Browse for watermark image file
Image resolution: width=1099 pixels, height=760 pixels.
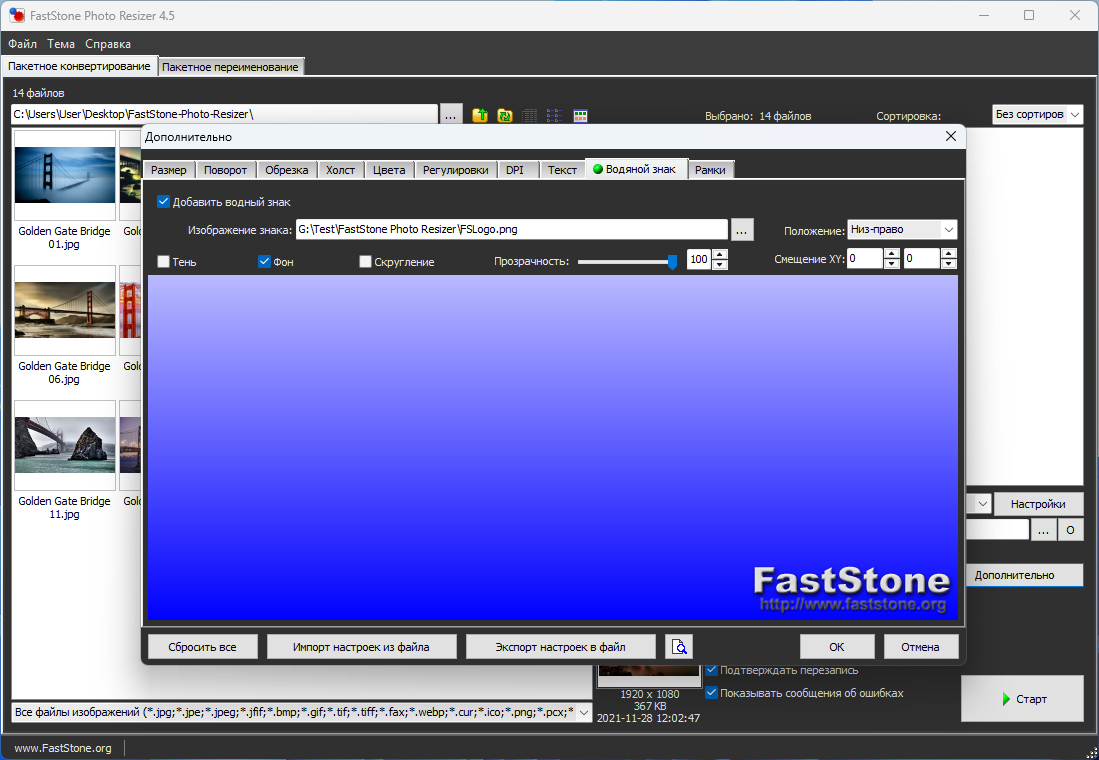coord(742,230)
